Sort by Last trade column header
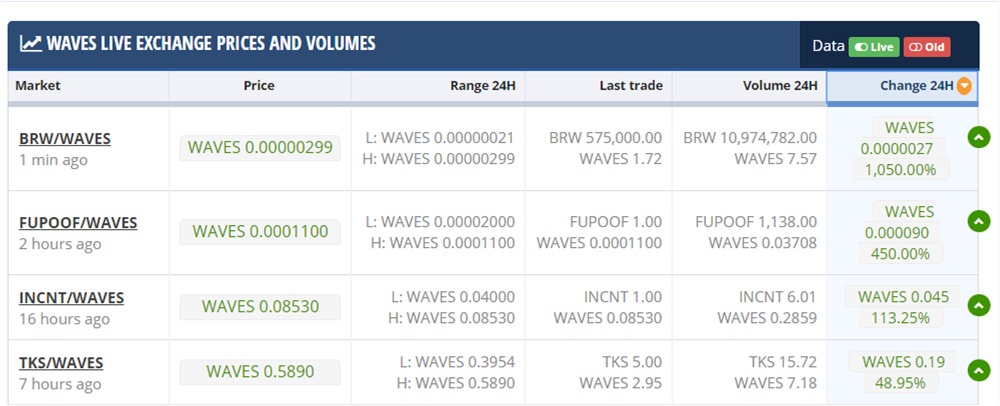Screen dimensions: 1000x406 [599, 86]
